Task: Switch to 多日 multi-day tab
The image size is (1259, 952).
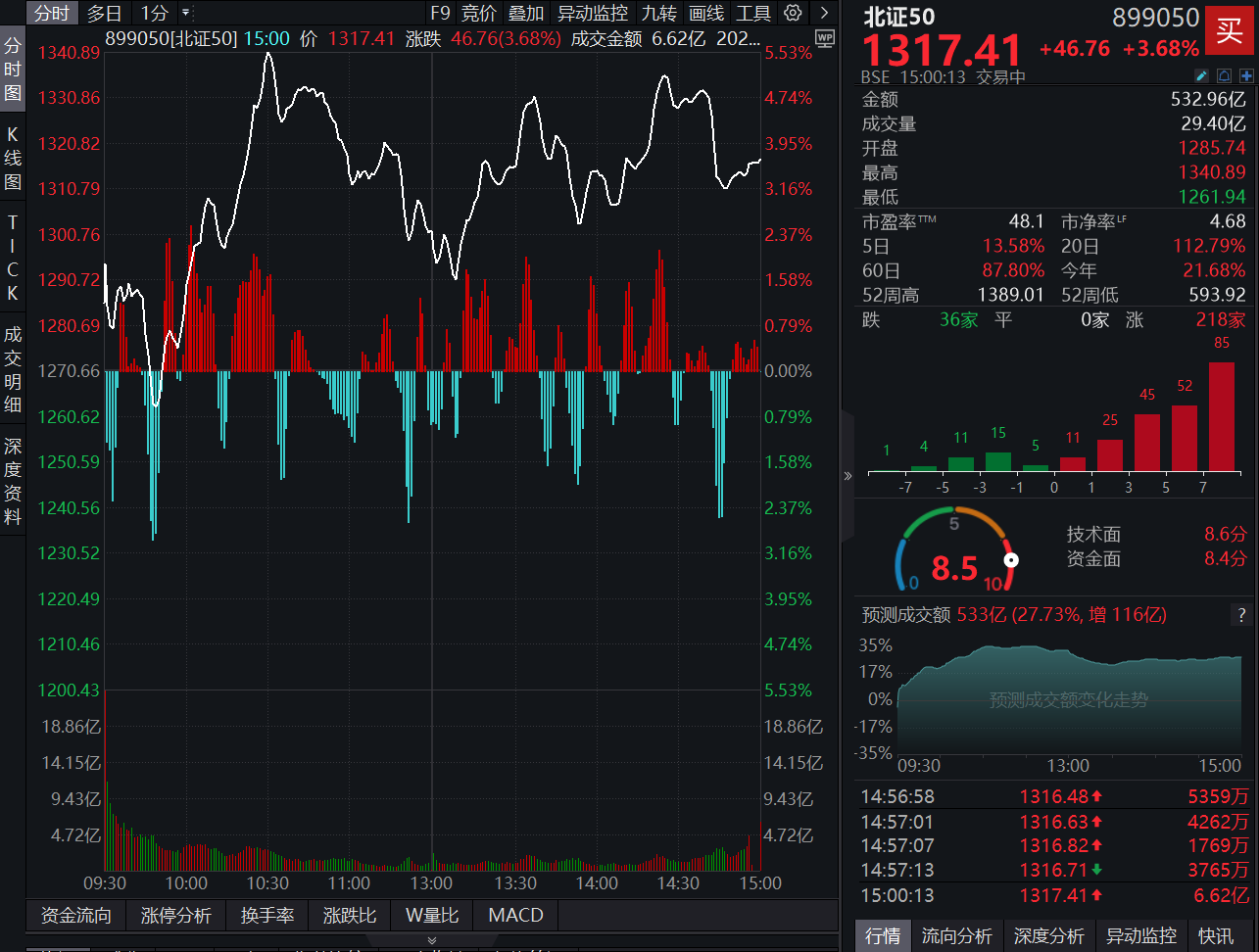Action: [105, 13]
